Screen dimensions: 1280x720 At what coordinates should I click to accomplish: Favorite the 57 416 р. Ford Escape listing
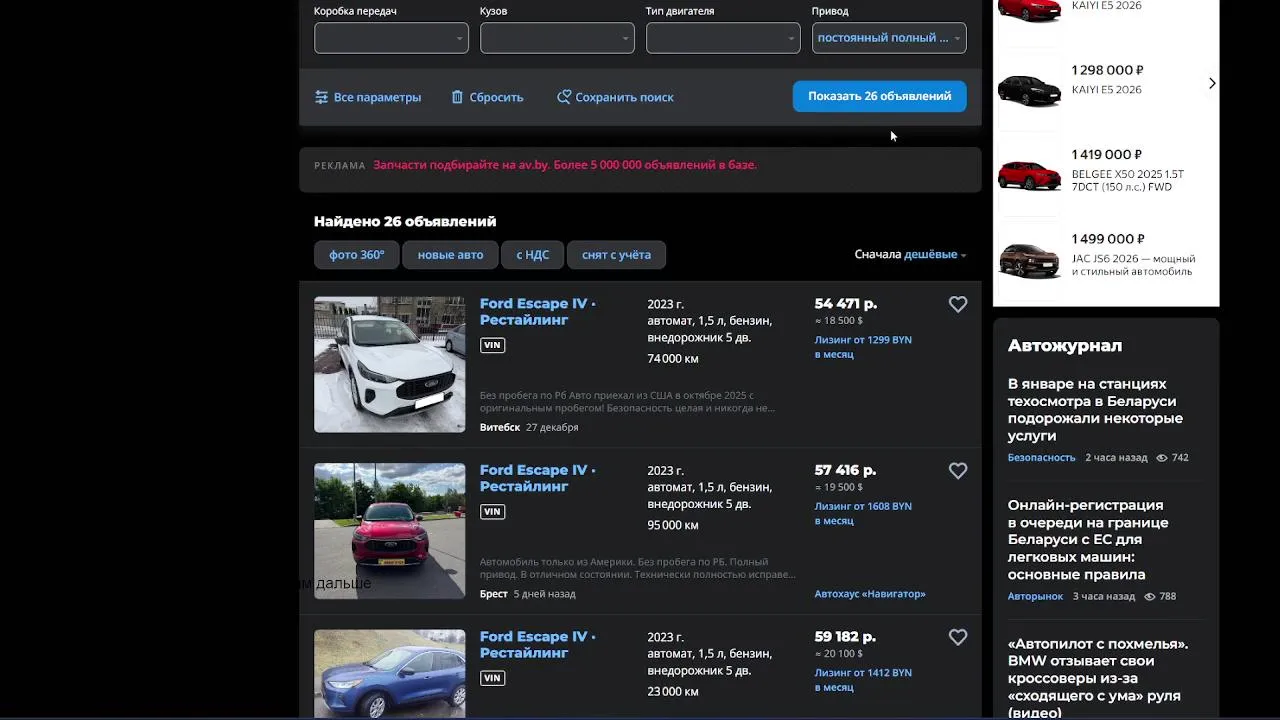[958, 471]
